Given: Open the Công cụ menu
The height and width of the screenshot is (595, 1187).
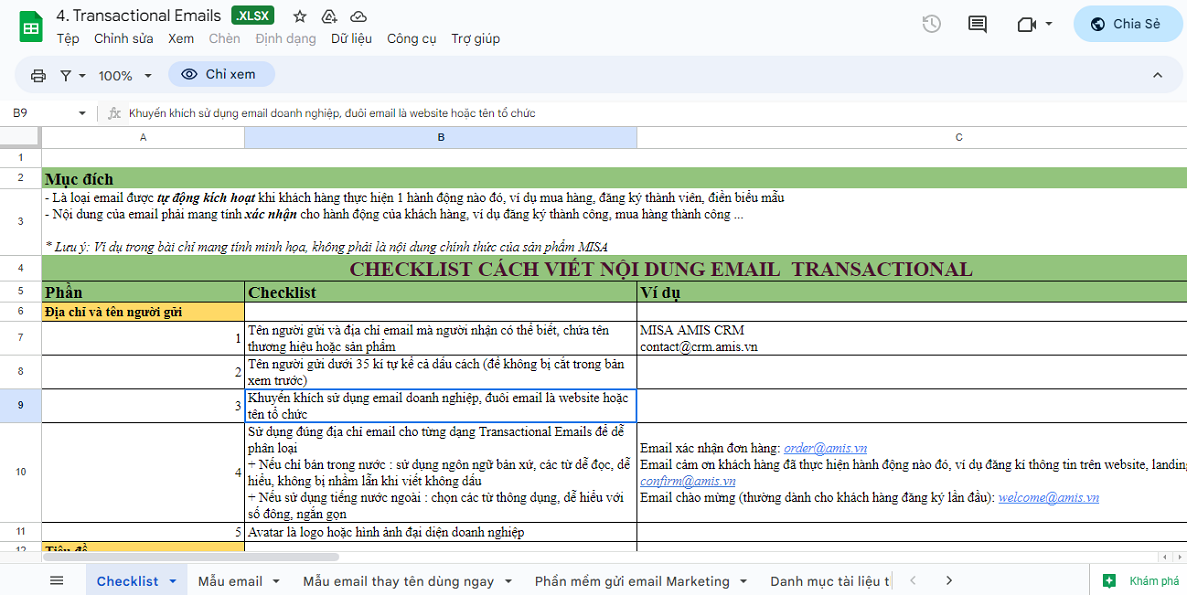Looking at the screenshot, I should pos(412,39).
